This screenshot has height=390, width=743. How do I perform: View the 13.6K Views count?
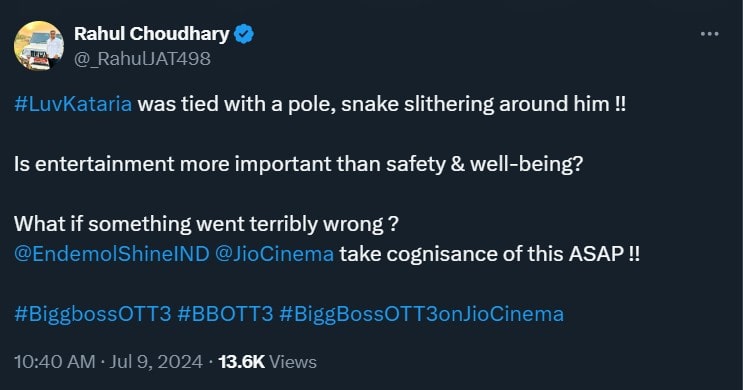pyautogui.click(x=267, y=362)
